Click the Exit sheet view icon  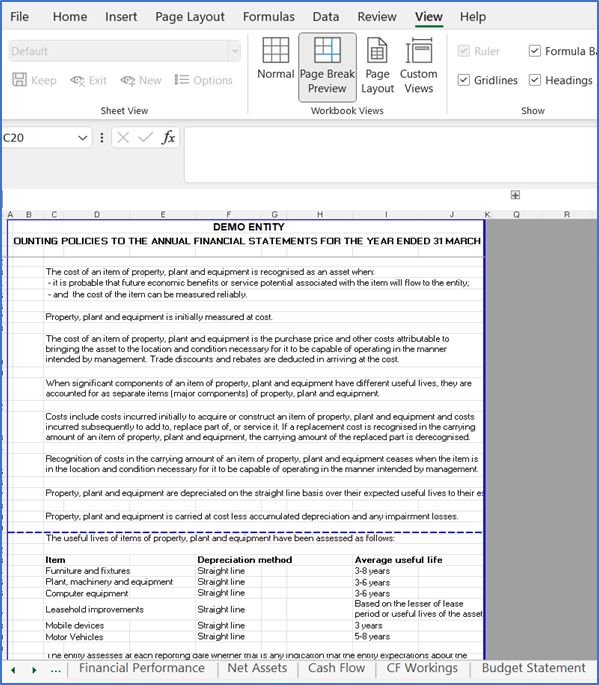pyautogui.click(x=78, y=80)
